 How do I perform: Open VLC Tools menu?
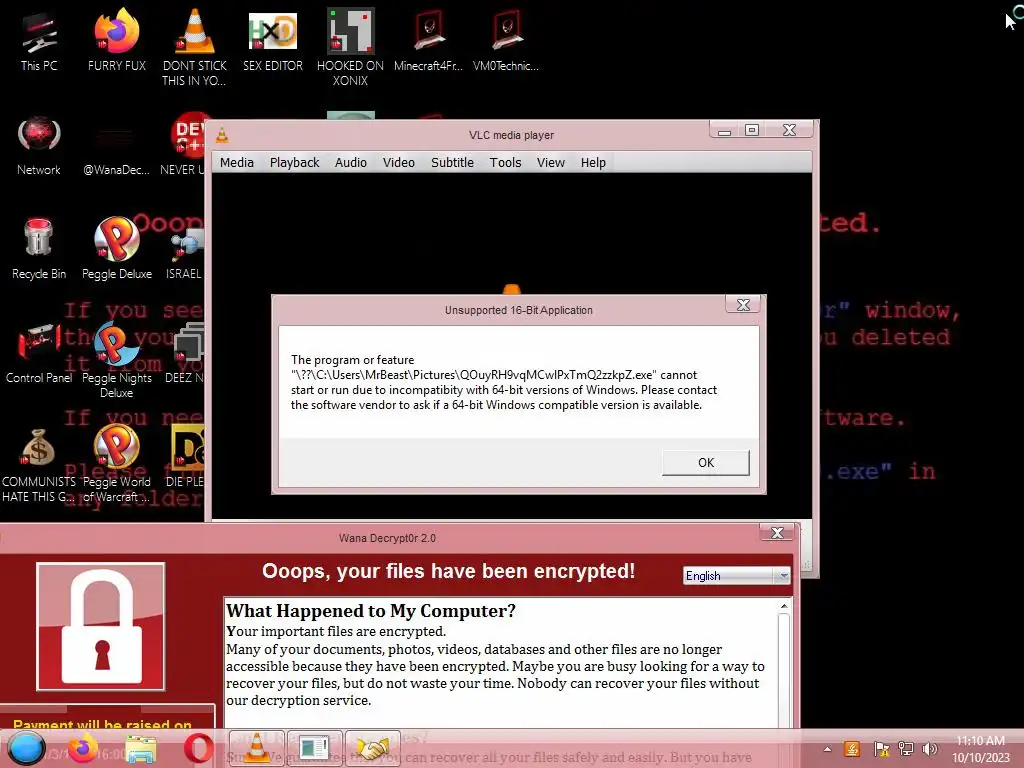[x=505, y=163]
